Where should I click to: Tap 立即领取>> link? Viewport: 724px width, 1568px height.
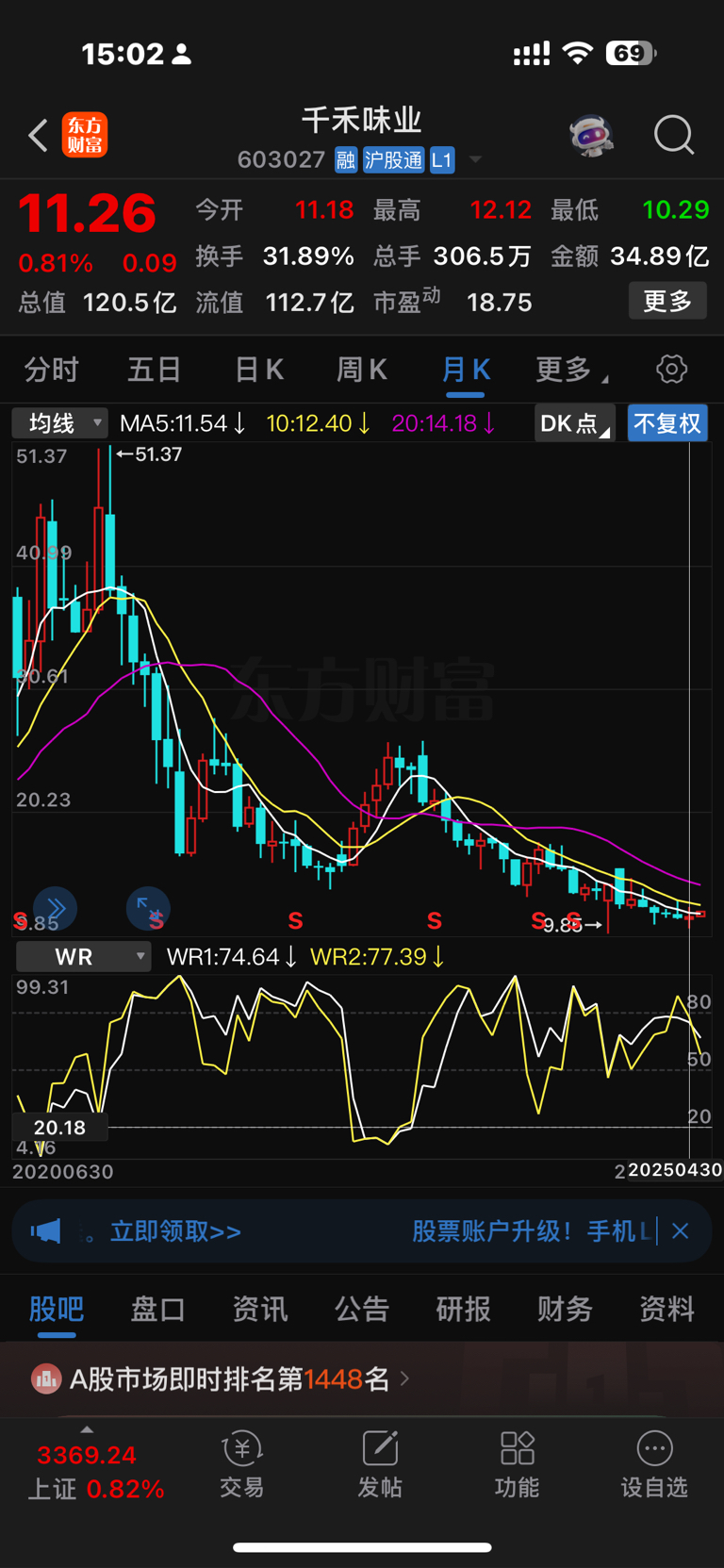coord(175,1231)
